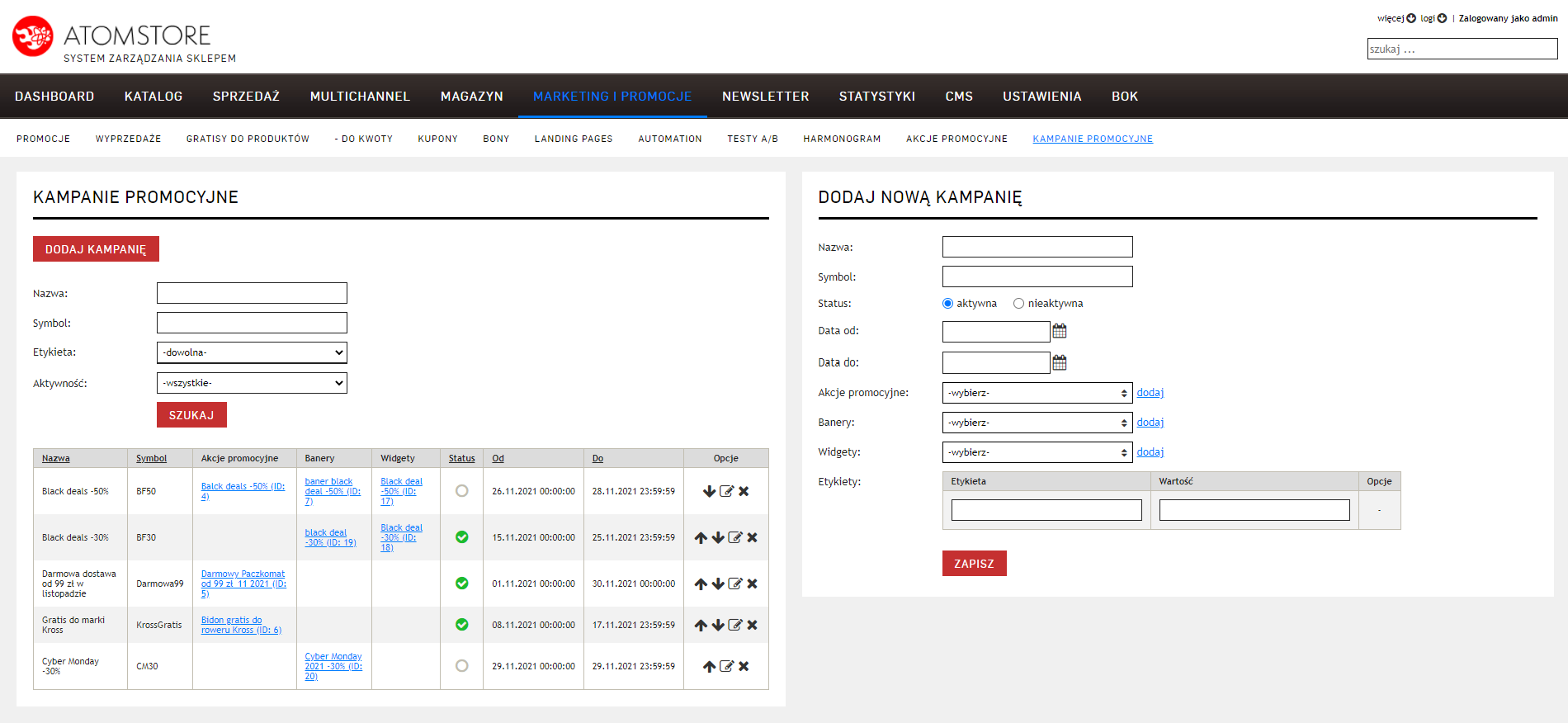Expand the Etykieta filter dropdown

(x=252, y=352)
